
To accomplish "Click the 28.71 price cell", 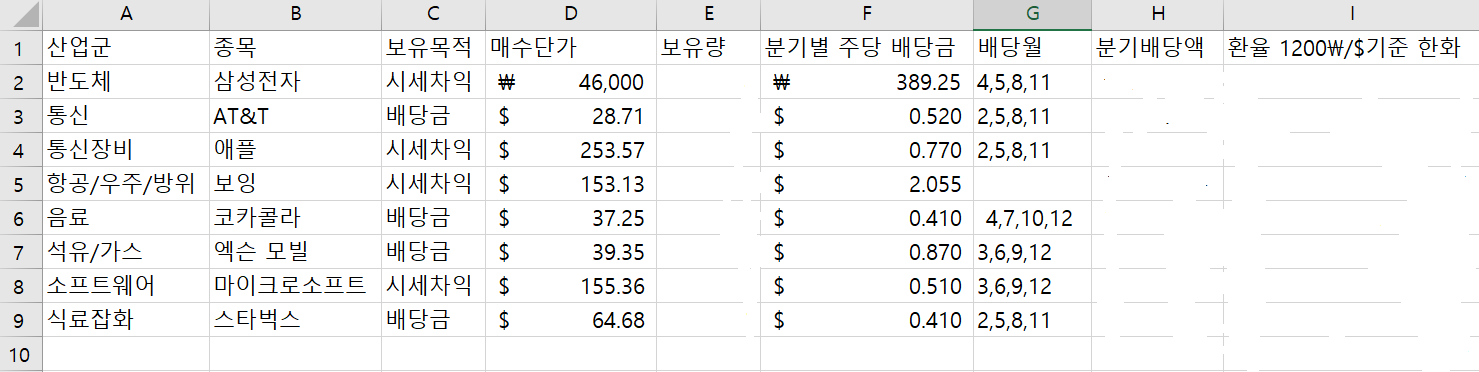I will pos(571,115).
